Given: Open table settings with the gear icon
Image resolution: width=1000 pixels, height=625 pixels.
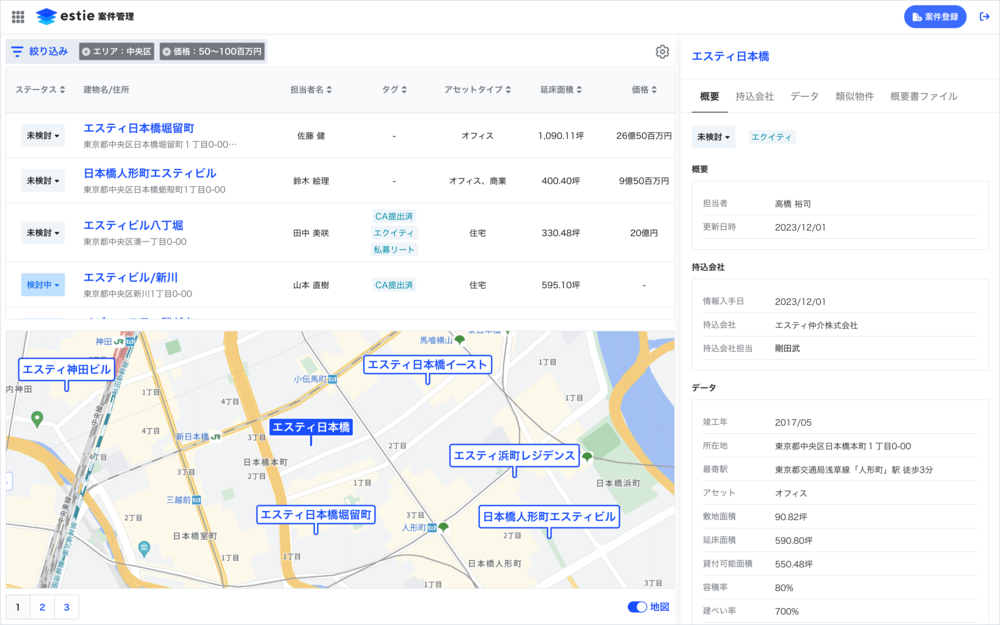Looking at the screenshot, I should (x=662, y=52).
